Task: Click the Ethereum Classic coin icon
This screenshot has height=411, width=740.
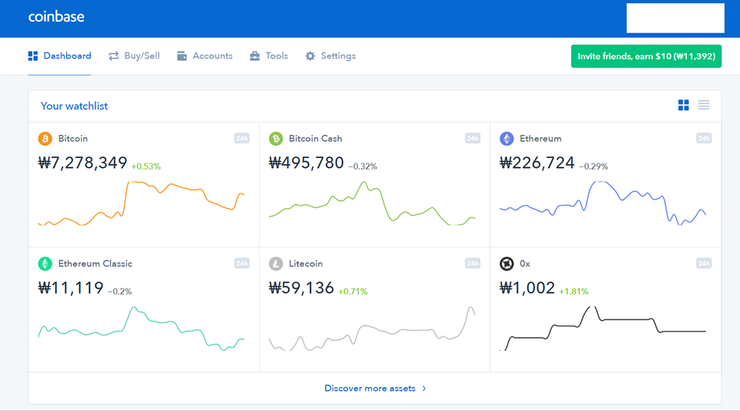Action: coord(45,263)
